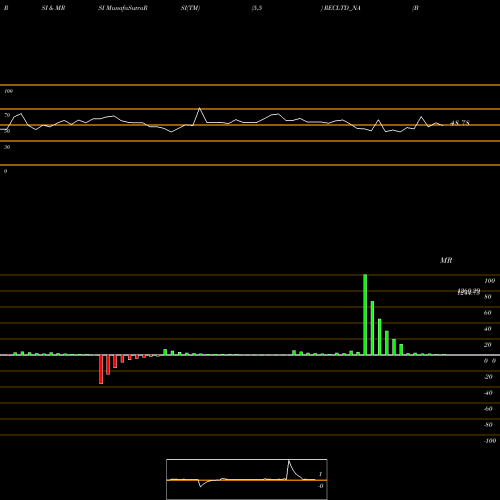Click the '80' label on MR axis

click(488, 297)
